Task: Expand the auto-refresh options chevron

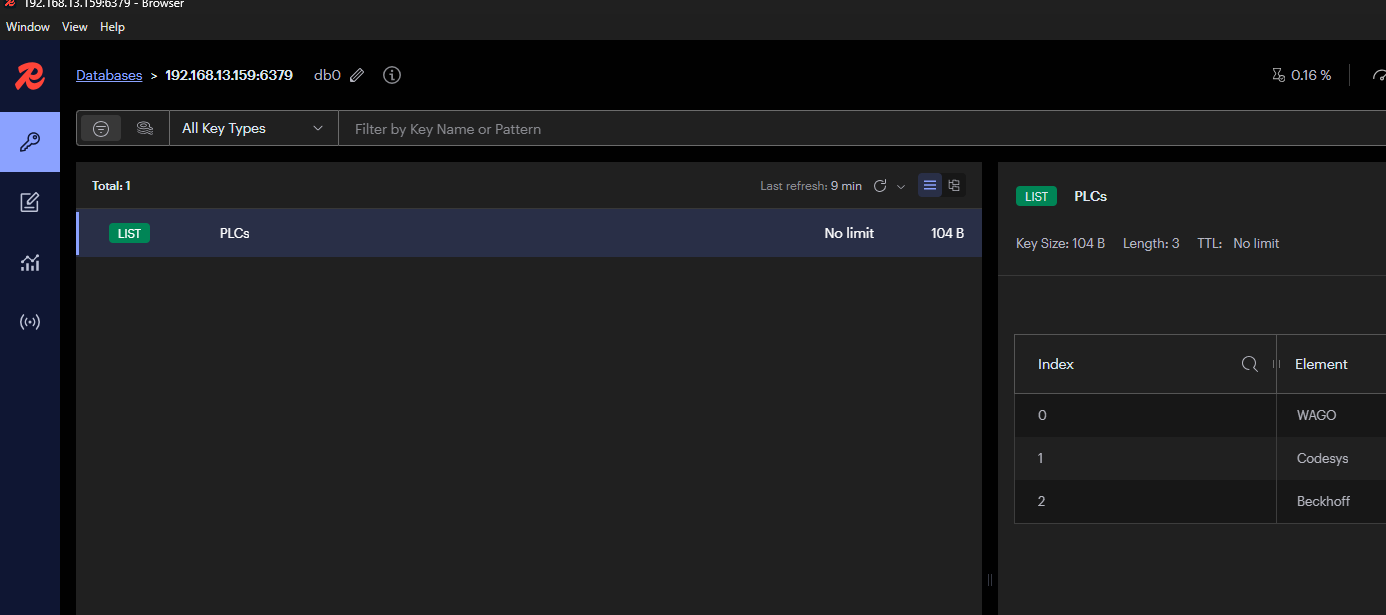Action: 901,186
